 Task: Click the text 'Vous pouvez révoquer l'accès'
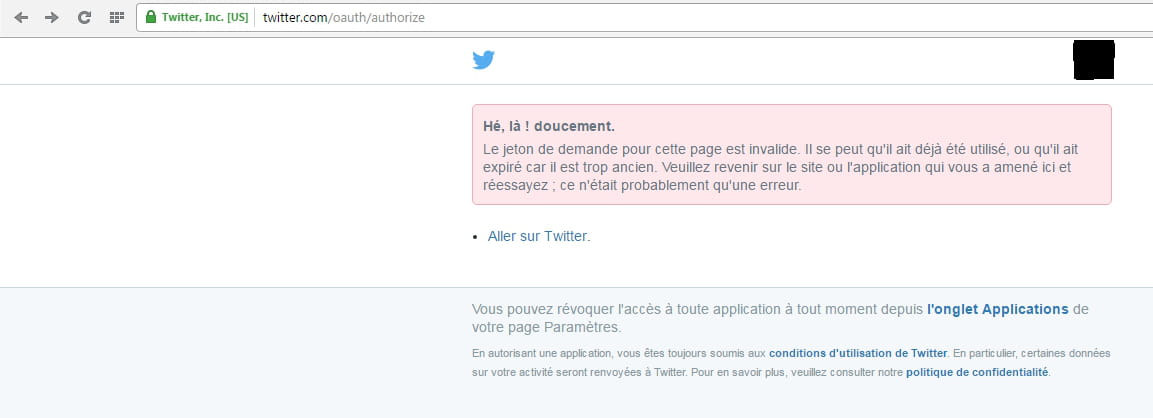565,309
